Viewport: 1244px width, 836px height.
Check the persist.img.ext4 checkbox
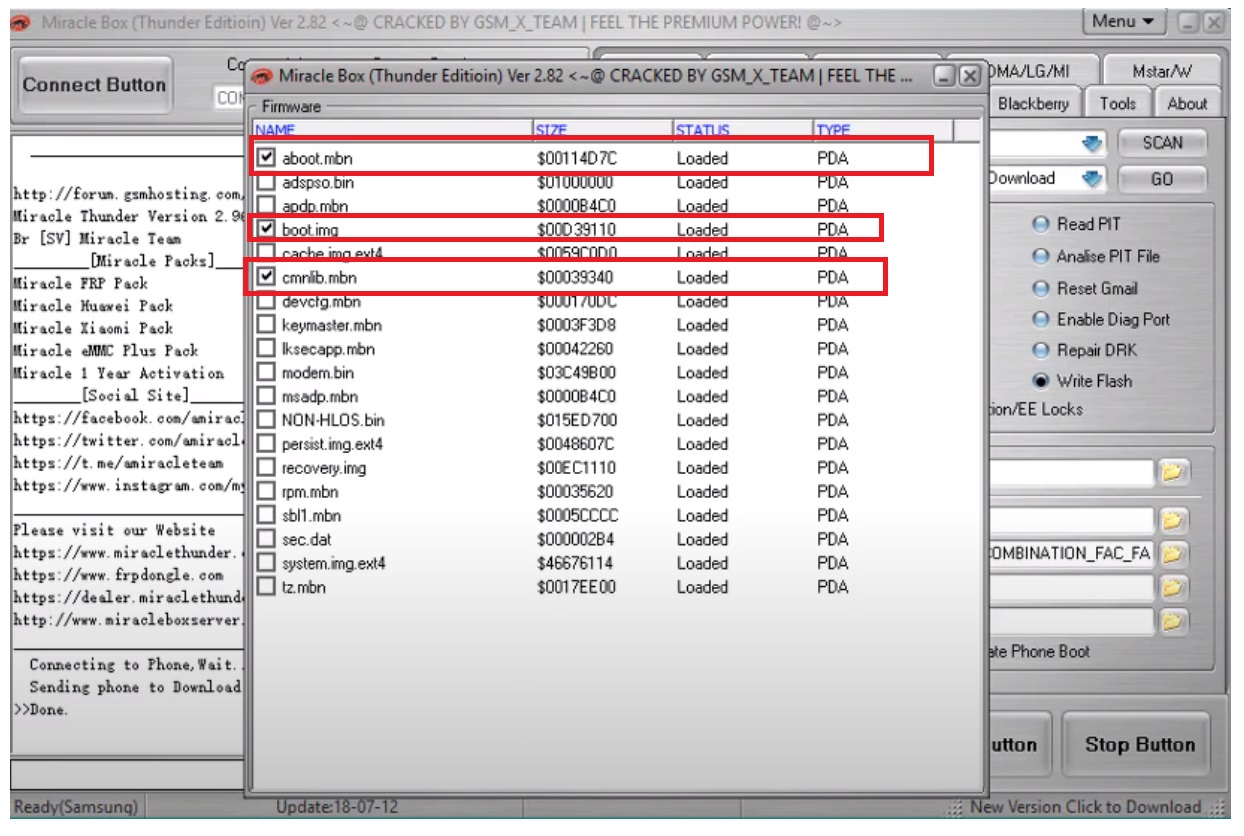[266, 443]
